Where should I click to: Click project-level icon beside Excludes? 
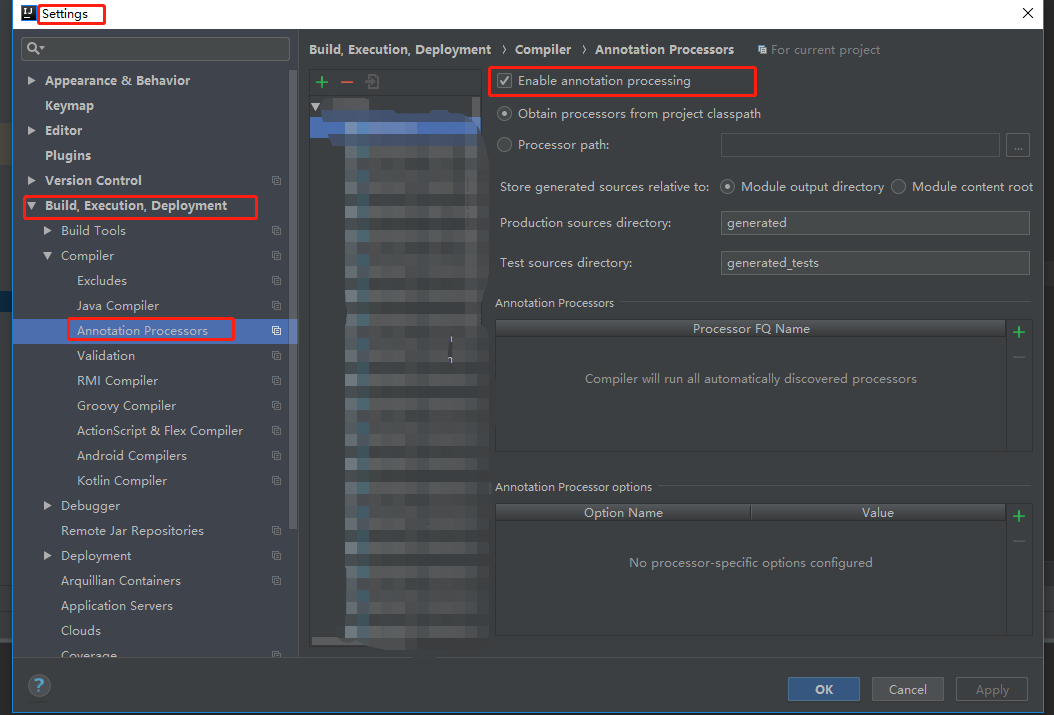click(276, 280)
